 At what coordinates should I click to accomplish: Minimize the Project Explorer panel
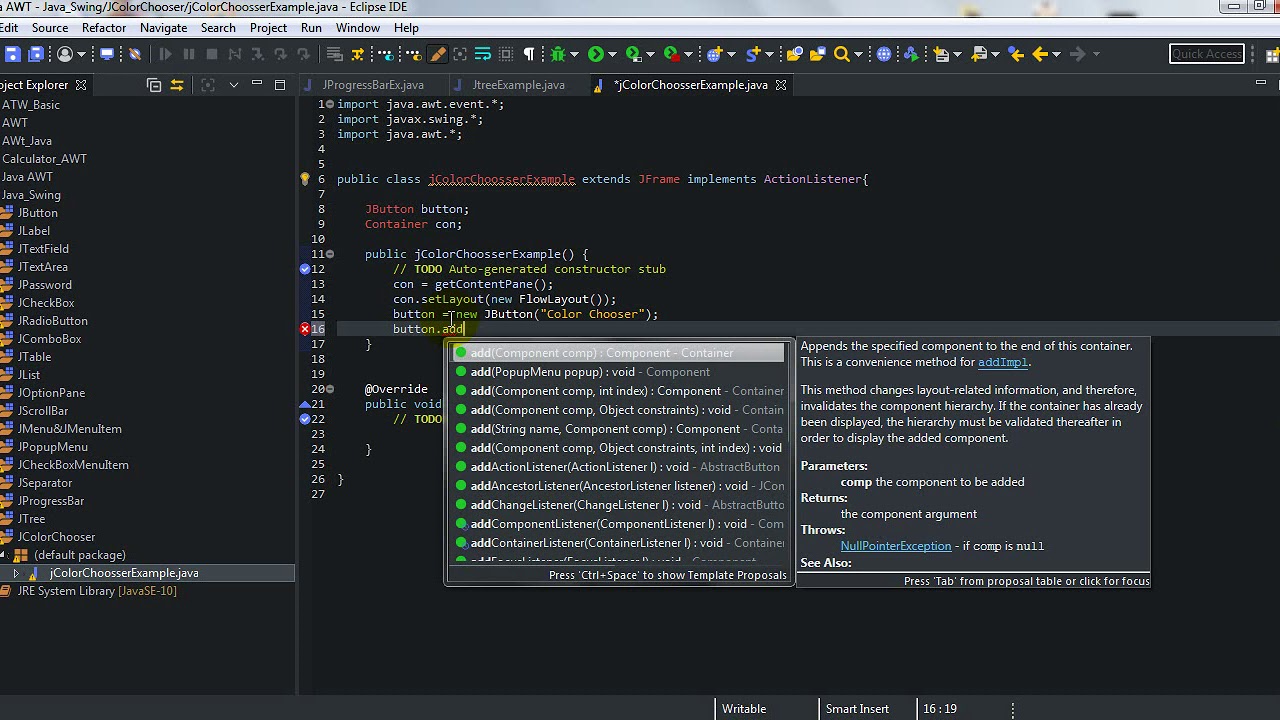pyautogui.click(x=257, y=85)
